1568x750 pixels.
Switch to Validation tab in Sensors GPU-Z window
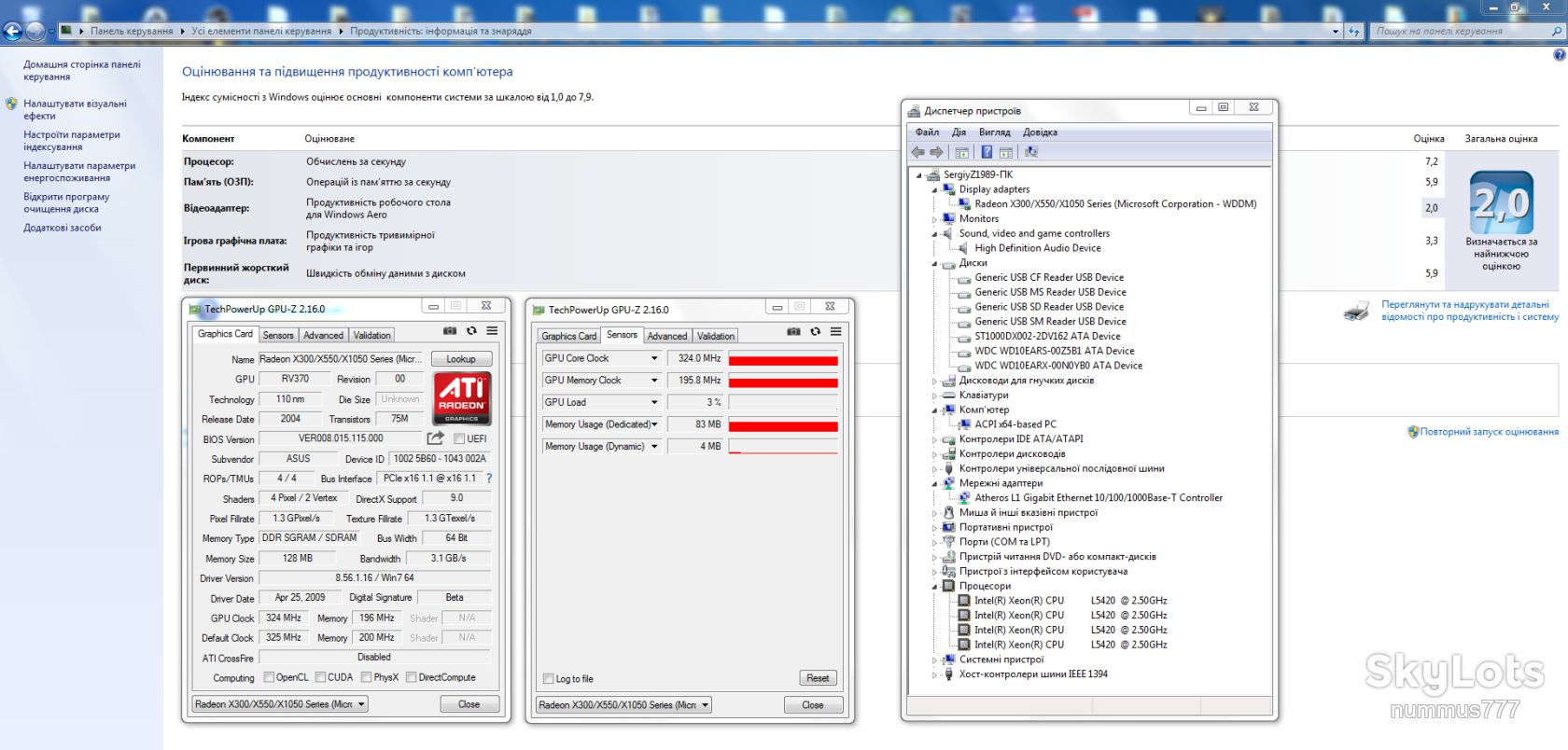click(x=716, y=337)
